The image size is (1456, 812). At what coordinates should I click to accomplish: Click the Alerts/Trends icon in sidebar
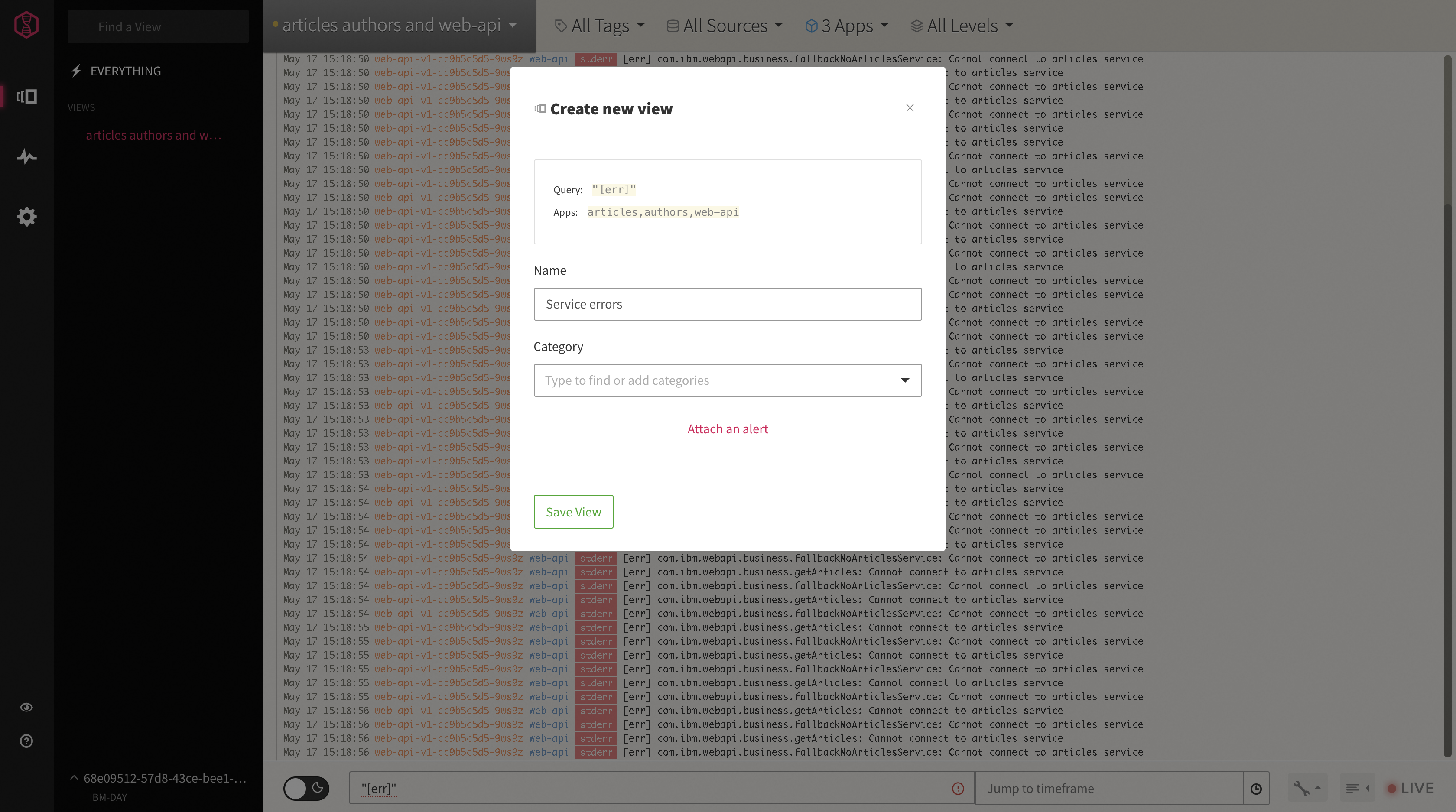point(27,156)
